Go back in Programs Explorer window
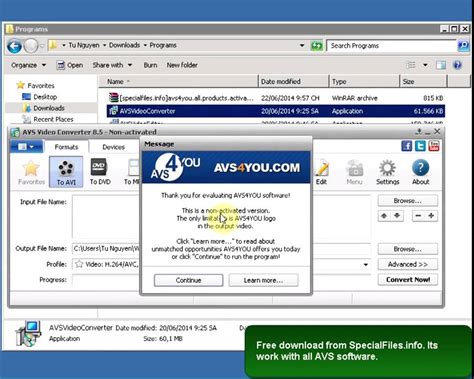 14,46
